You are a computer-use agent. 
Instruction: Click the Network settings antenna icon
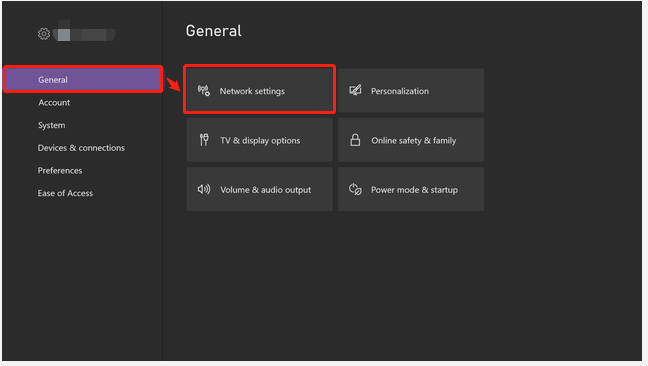coord(204,90)
